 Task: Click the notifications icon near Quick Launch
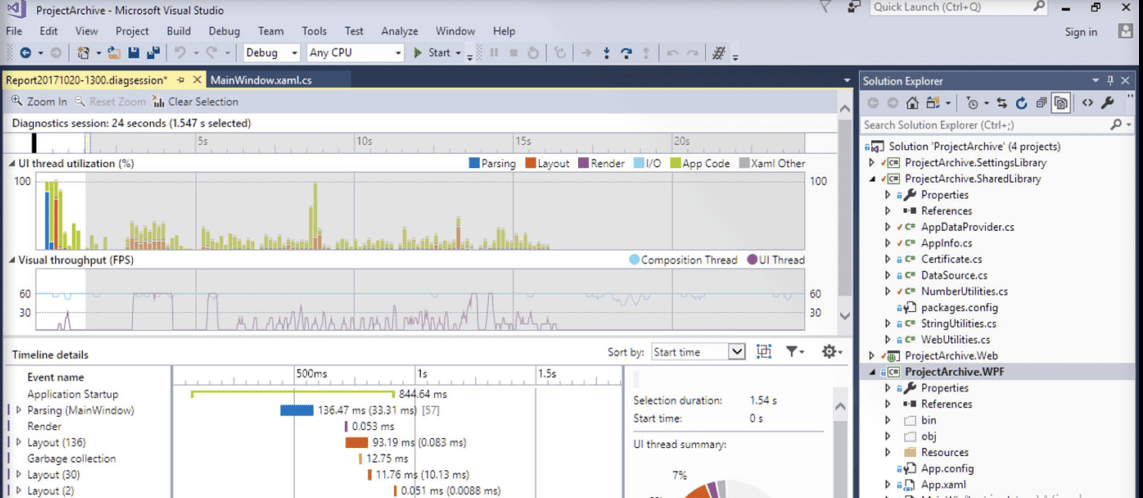point(854,7)
